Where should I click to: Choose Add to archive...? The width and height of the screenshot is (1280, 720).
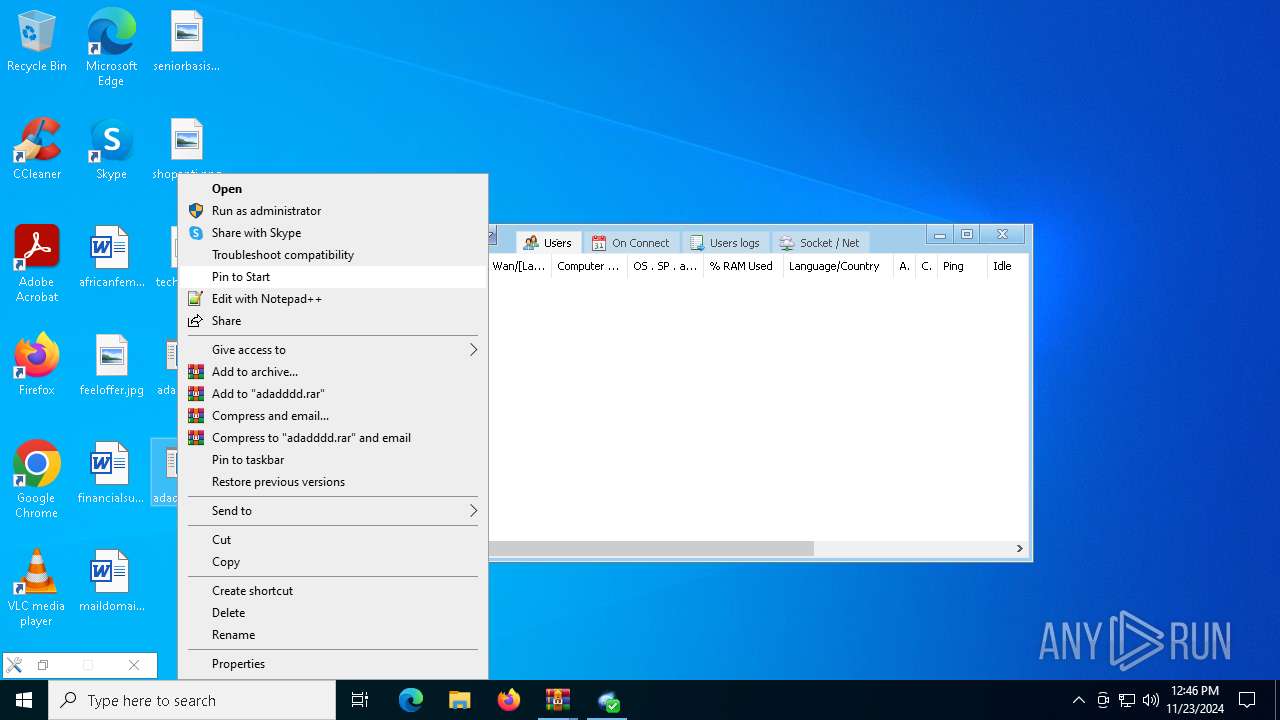[x=333, y=372]
